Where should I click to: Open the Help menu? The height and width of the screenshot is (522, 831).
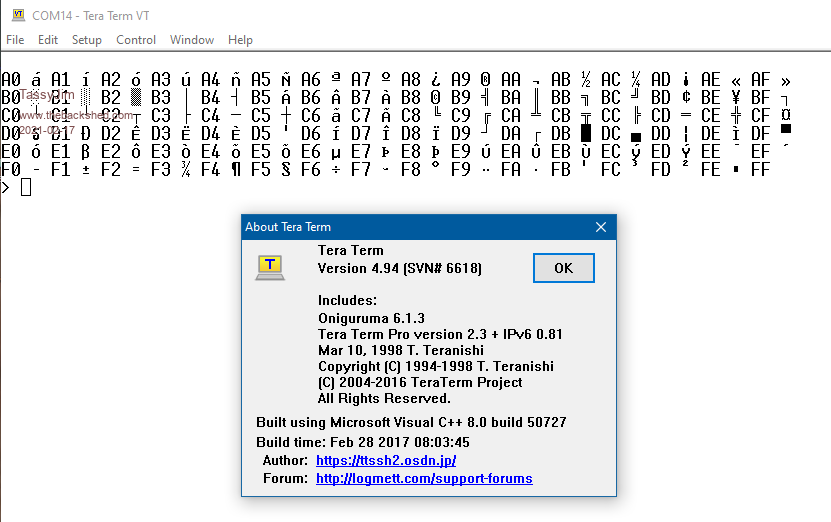(x=240, y=40)
